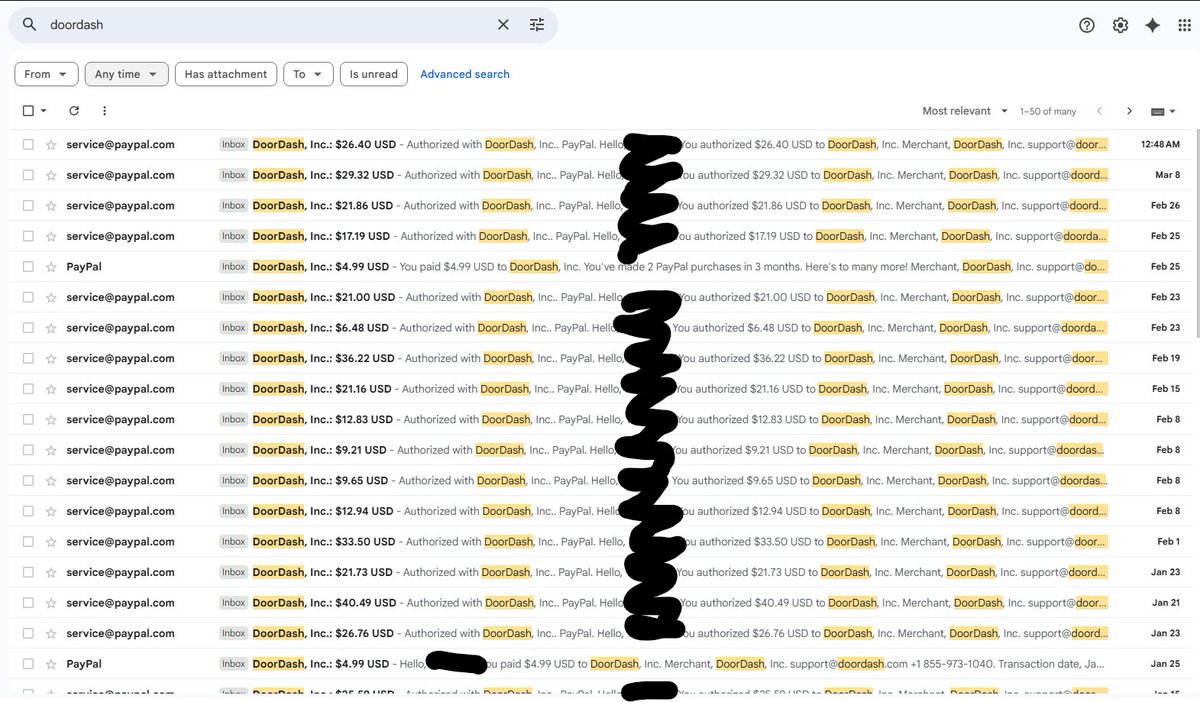The width and height of the screenshot is (1200, 702).
Task: Star the $6.48 USD email
Action: click(x=51, y=328)
